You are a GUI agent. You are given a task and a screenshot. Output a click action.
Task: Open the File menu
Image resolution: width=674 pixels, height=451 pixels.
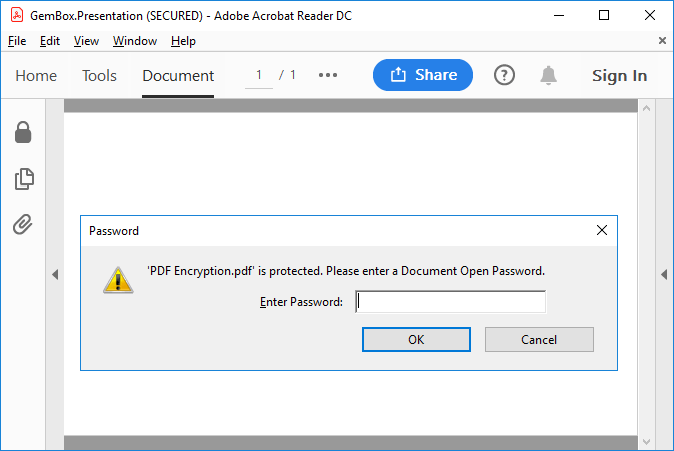[x=17, y=41]
